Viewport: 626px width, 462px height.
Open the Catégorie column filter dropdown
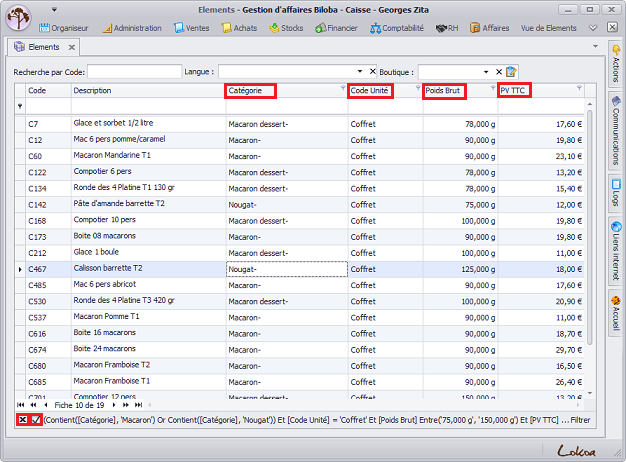342,90
